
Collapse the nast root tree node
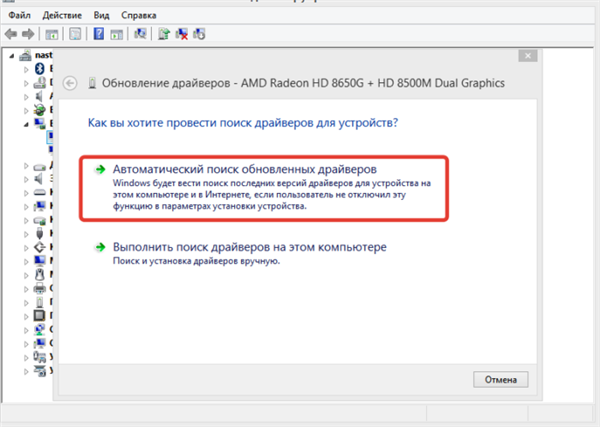pos(12,56)
